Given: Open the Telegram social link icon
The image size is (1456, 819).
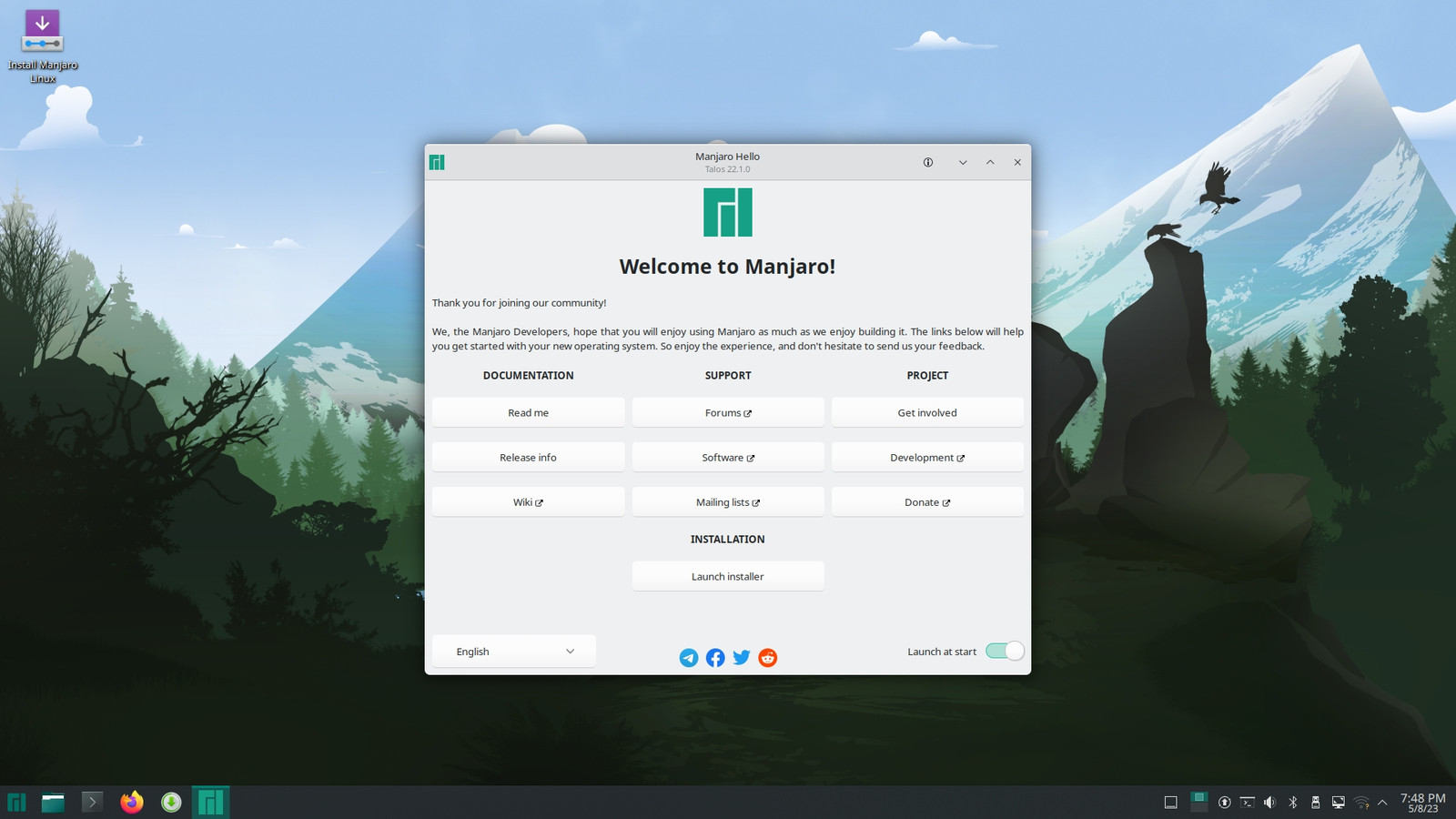Looking at the screenshot, I should click(689, 658).
